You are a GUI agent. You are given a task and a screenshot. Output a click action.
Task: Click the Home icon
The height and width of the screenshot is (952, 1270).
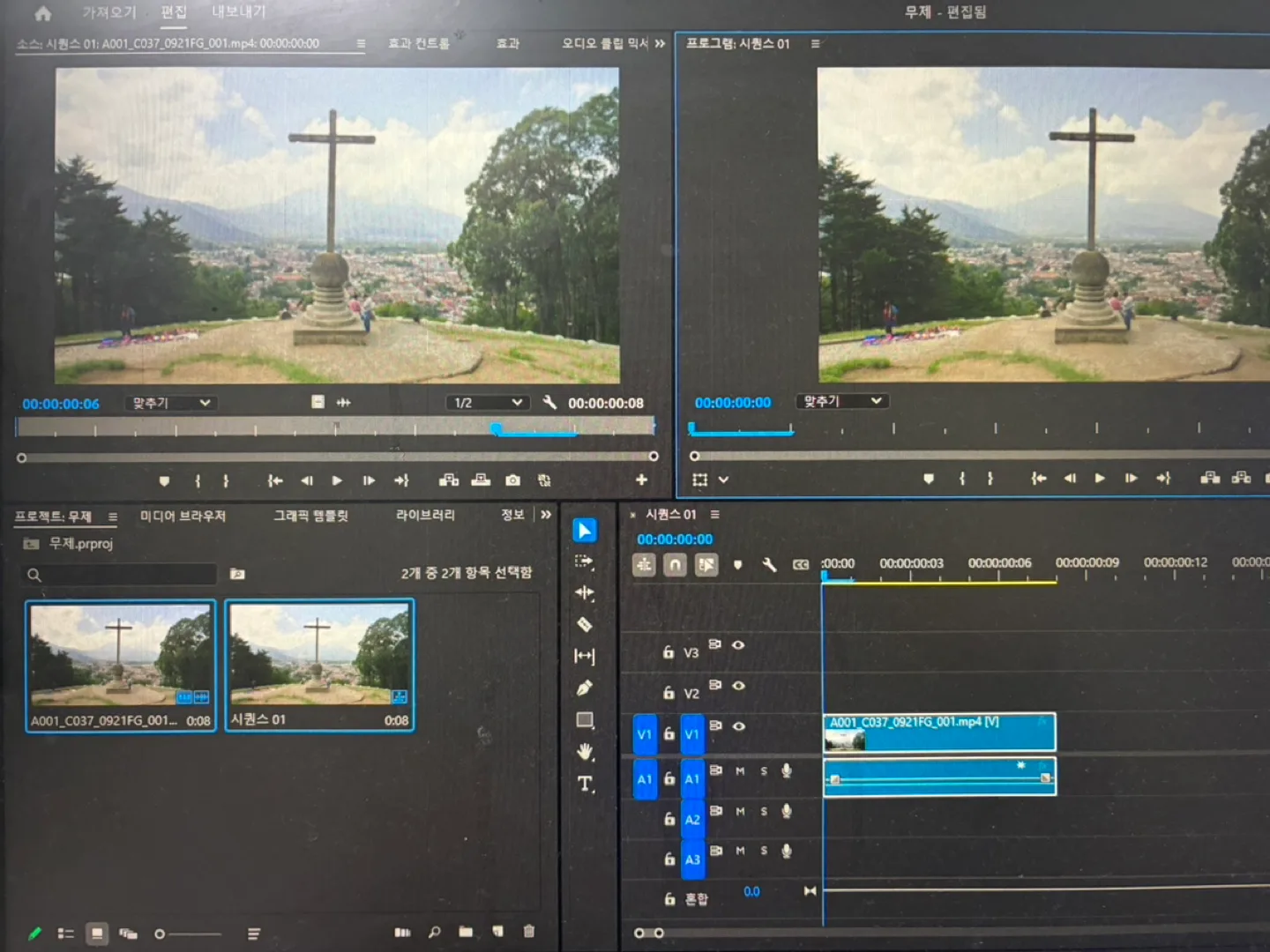[42, 13]
